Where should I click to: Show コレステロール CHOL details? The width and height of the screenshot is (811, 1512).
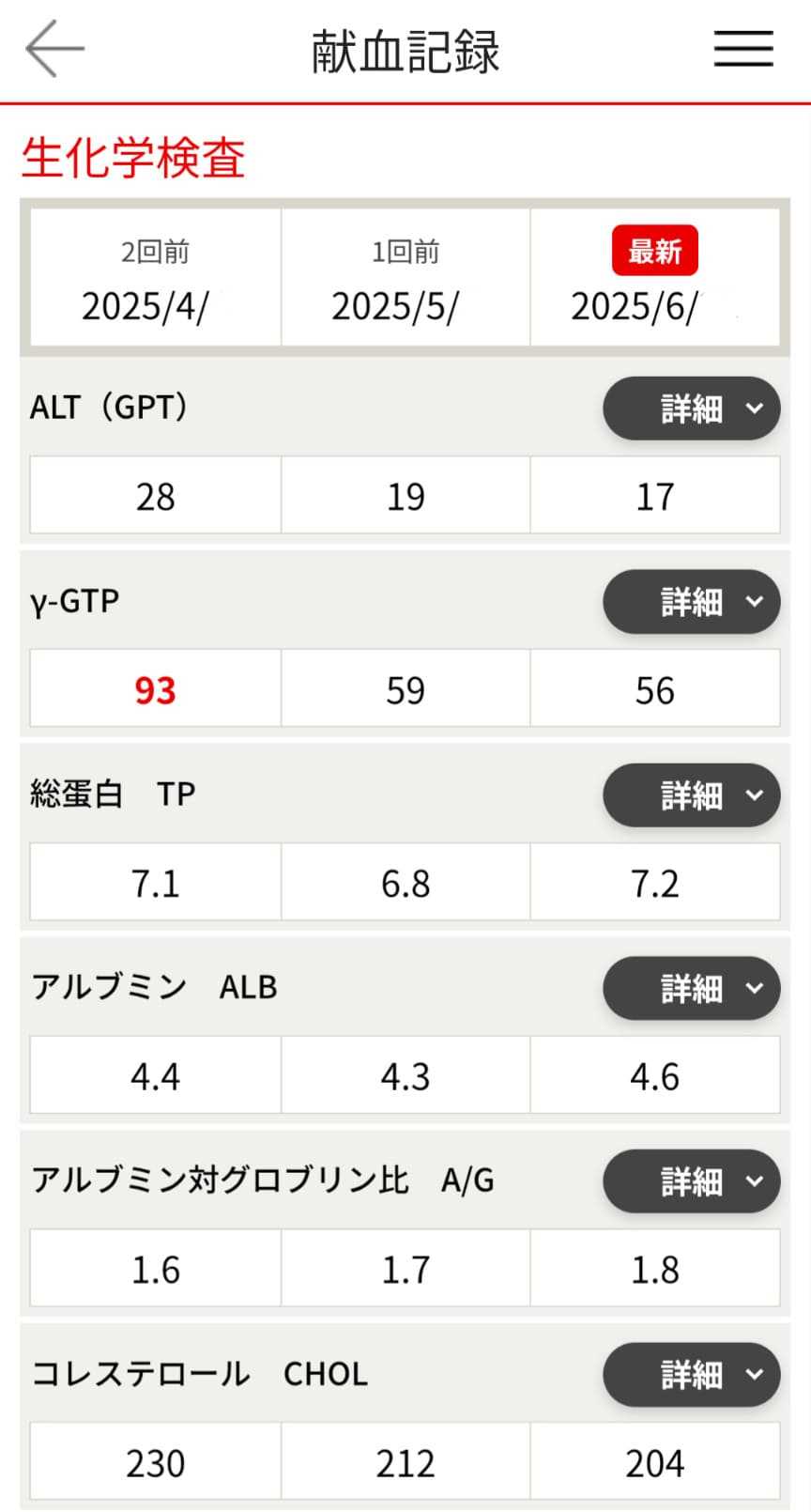[691, 1375]
